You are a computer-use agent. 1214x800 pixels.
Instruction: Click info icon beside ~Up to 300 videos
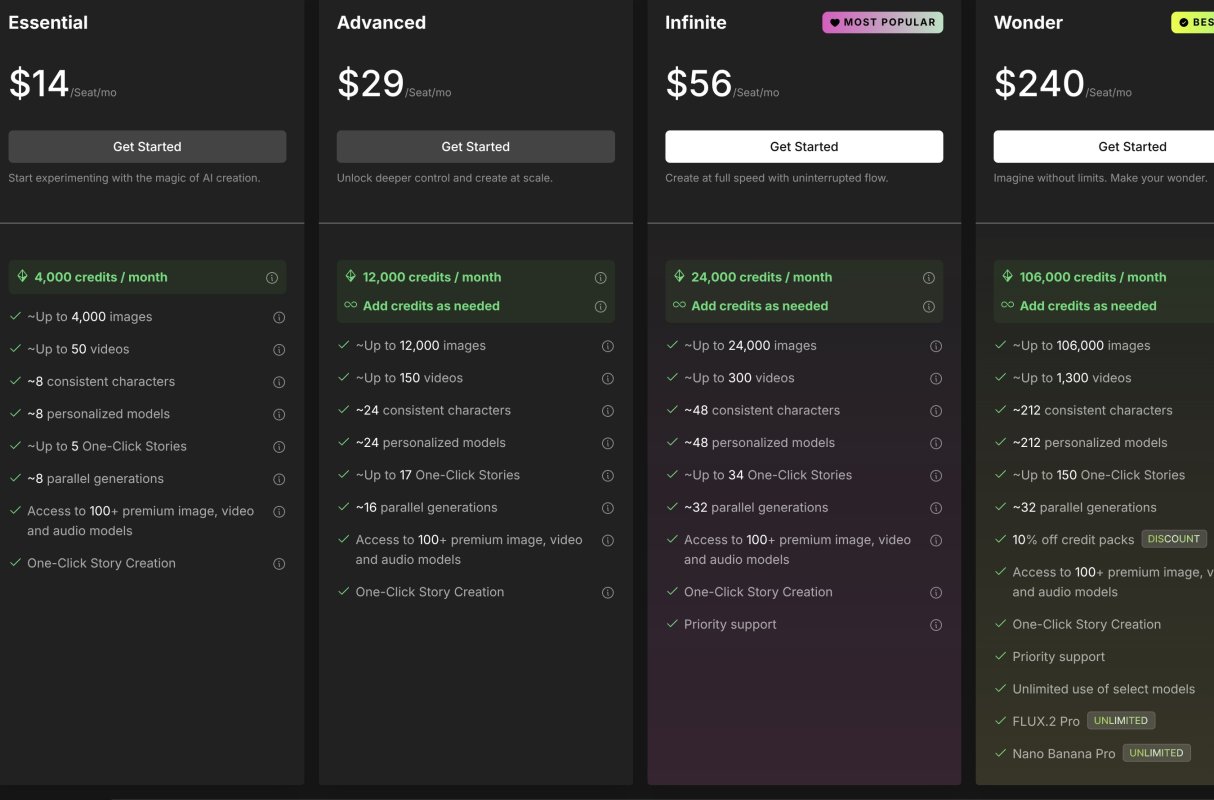point(936,379)
